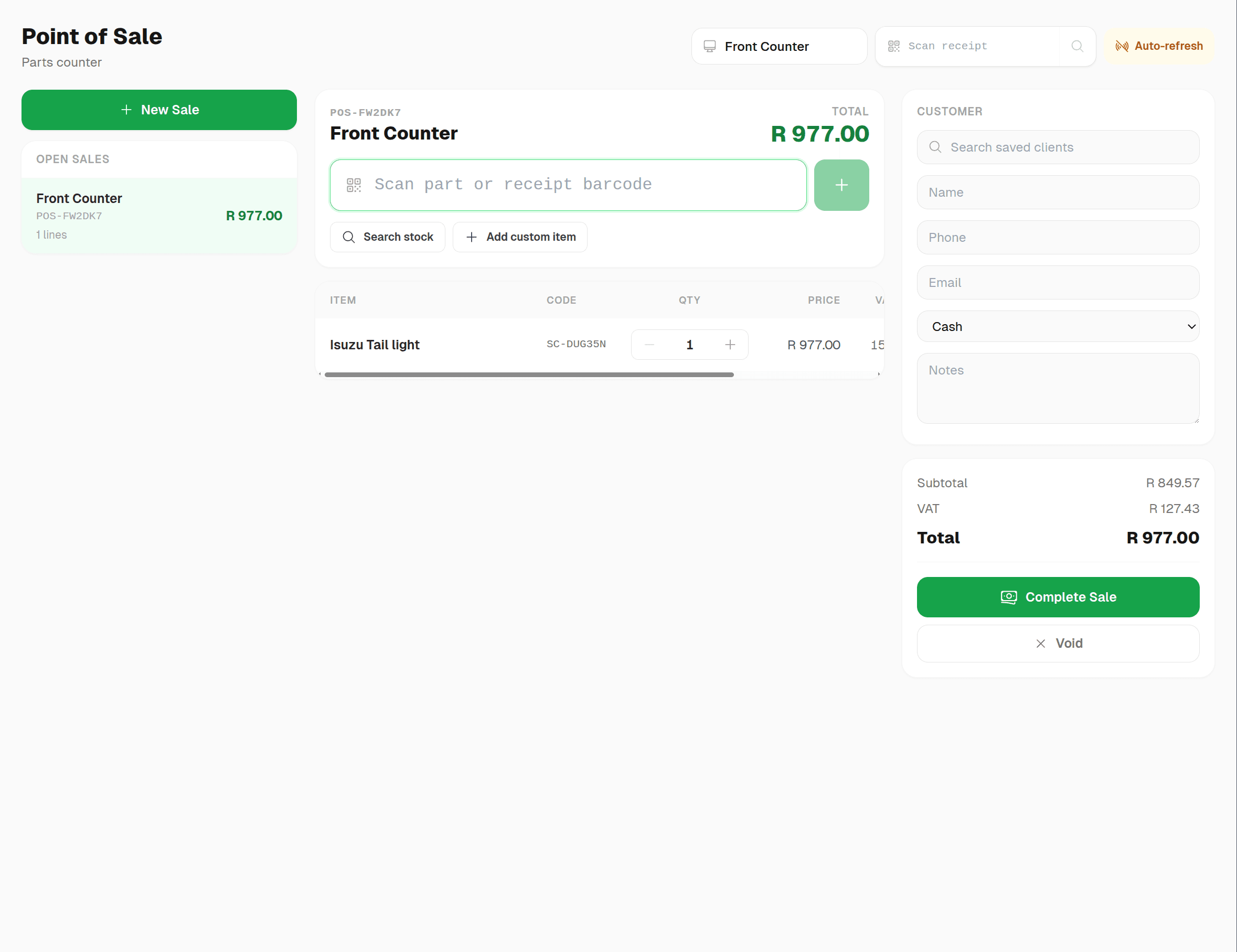Click the search magnifier in Scan receipt box

(1078, 46)
